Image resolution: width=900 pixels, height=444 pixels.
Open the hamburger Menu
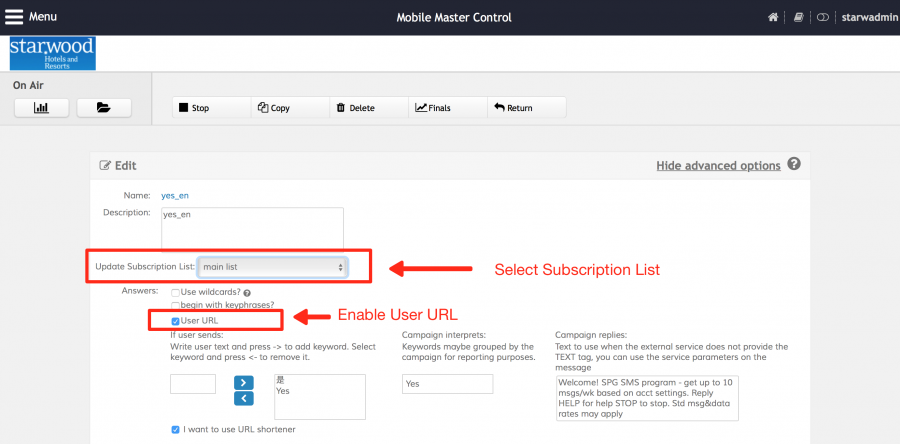coord(31,17)
